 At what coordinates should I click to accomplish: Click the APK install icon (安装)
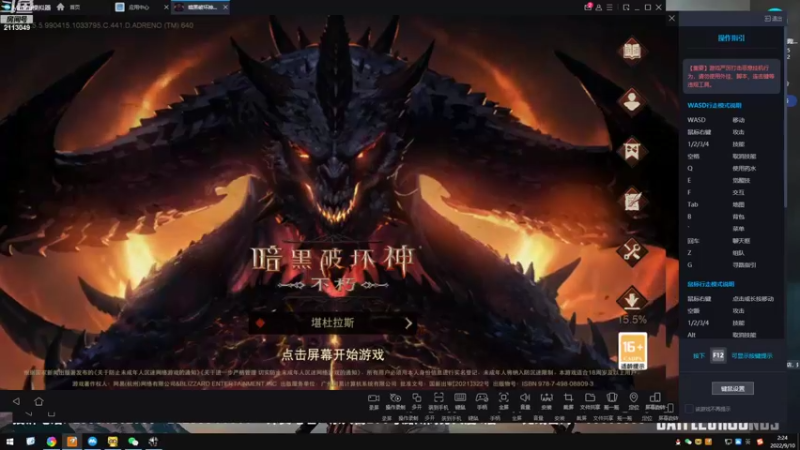pyautogui.click(x=546, y=401)
